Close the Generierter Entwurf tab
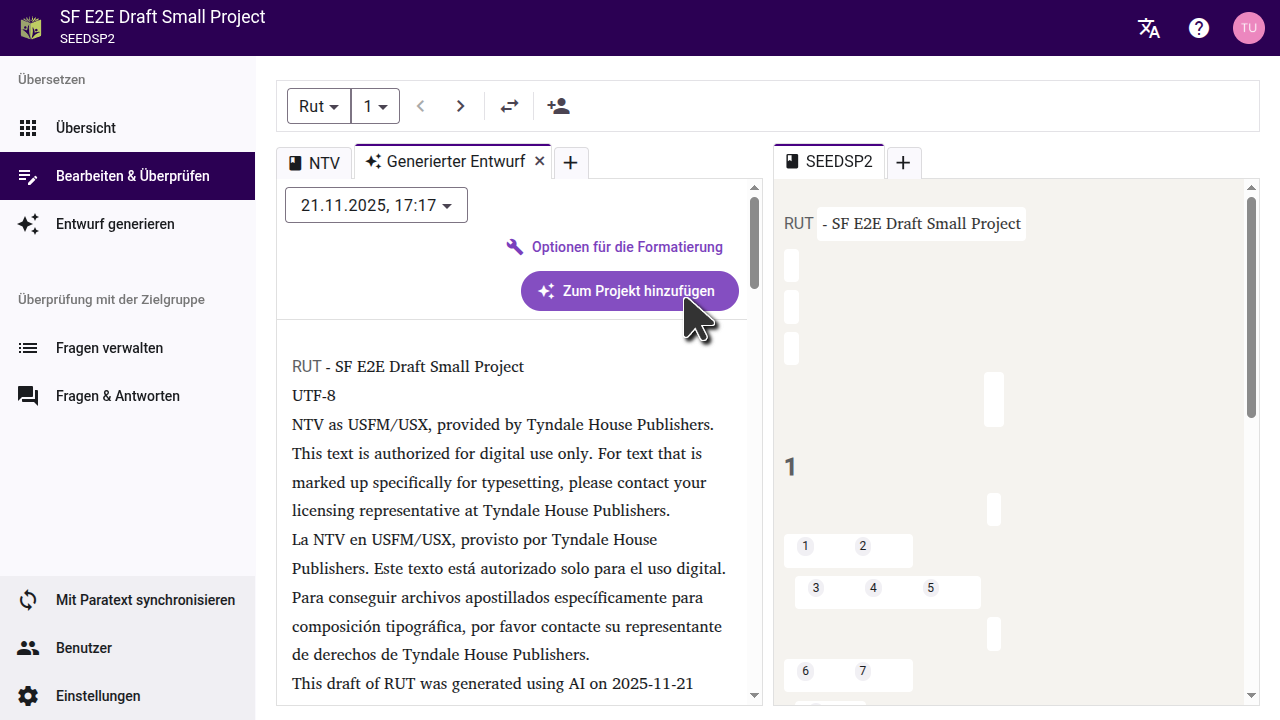Viewport: 1280px width, 720px height. 539,161
